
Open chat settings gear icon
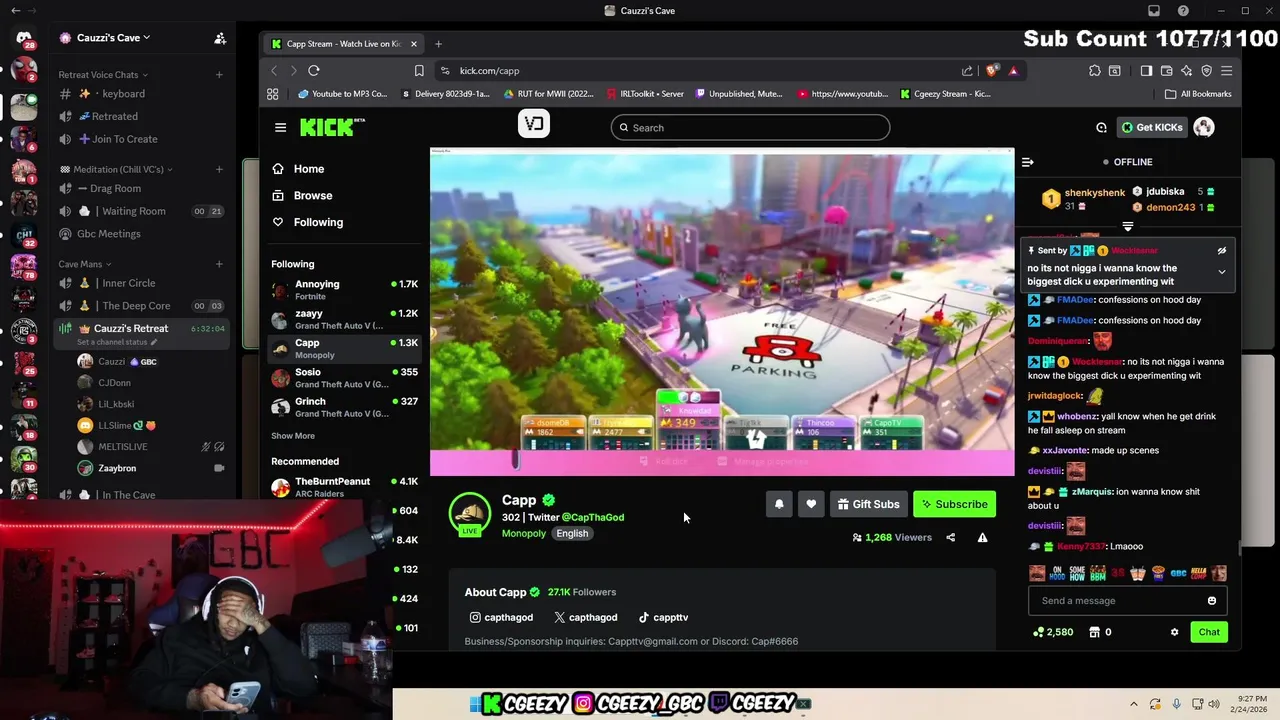click(x=1175, y=632)
